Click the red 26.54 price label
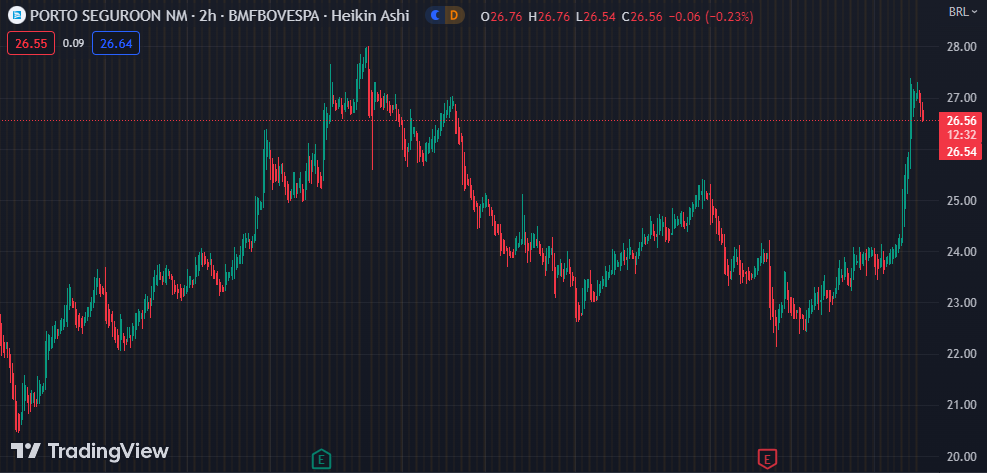Viewport: 987px width, 473px height. [961, 152]
